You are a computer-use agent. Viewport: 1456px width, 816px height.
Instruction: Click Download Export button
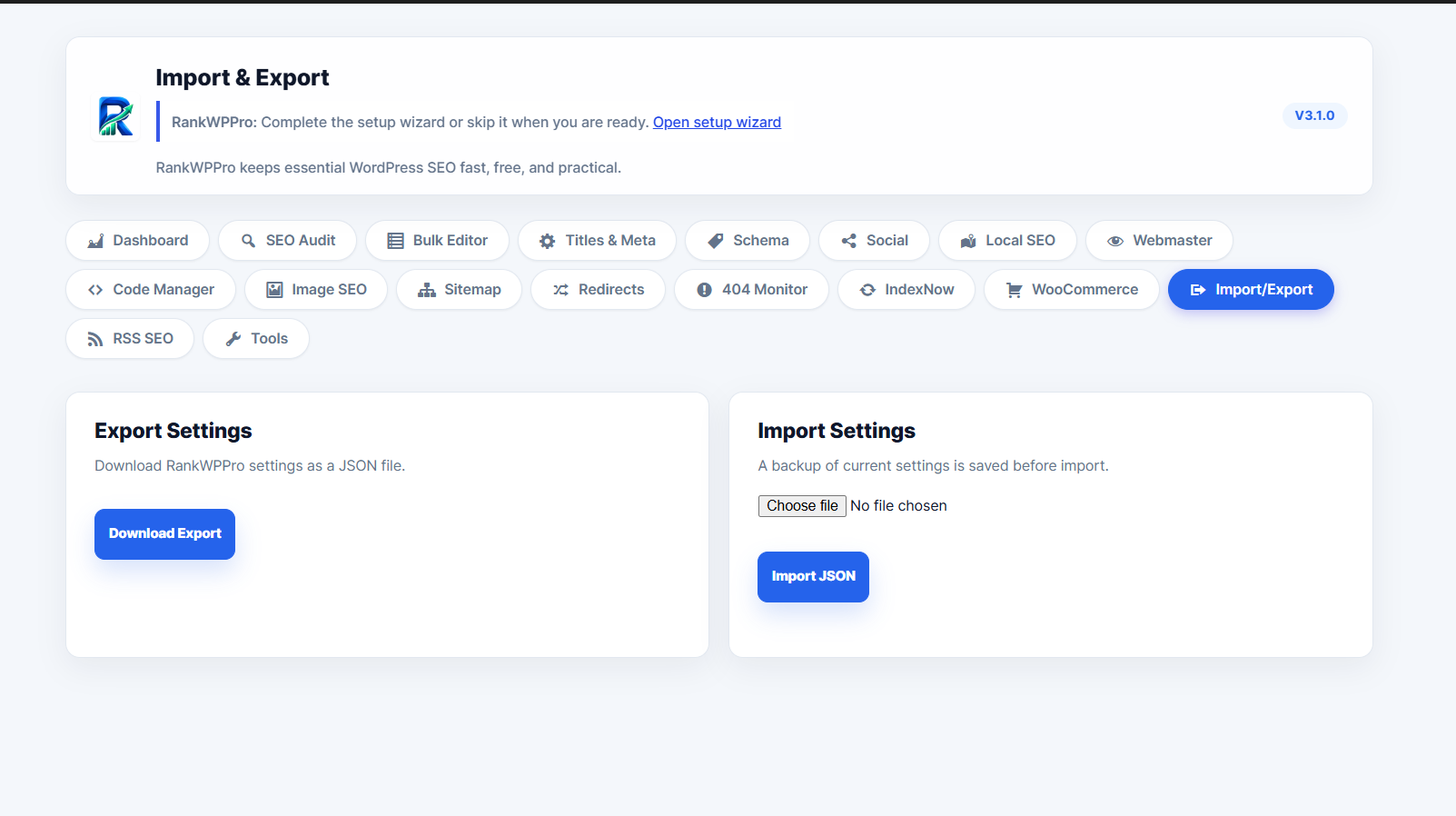point(164,534)
